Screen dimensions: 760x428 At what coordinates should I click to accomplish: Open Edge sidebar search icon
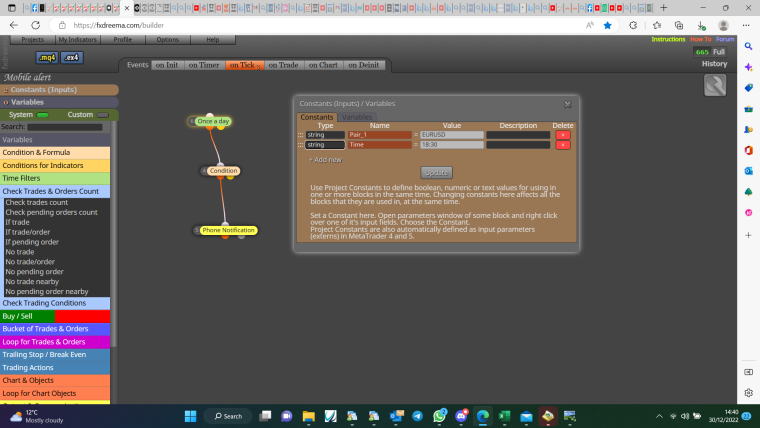[748, 46]
